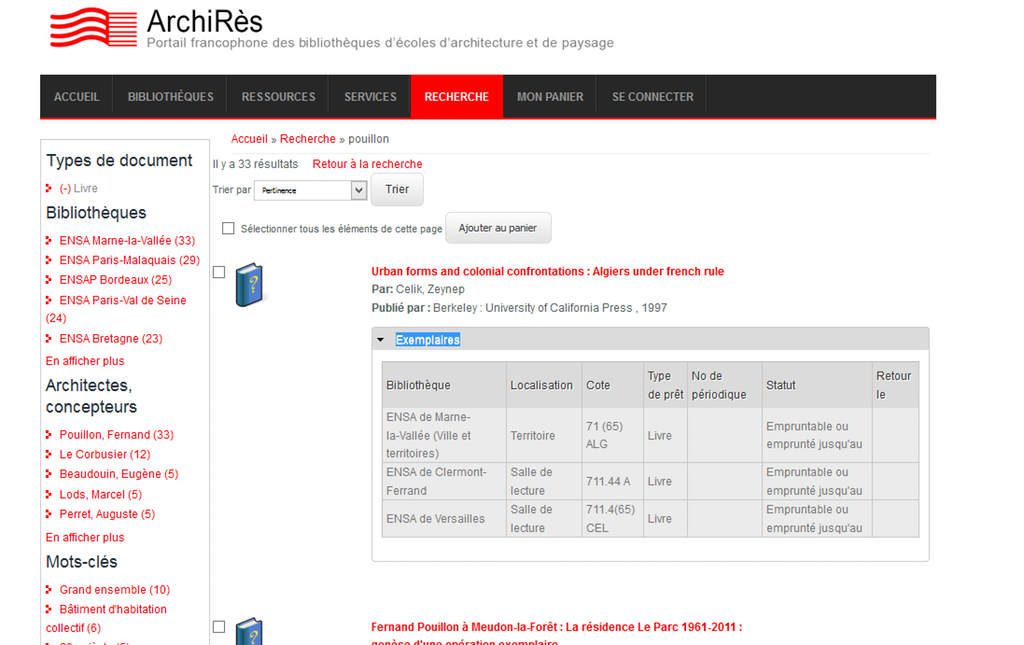This screenshot has height=645, width=1024.
Task: Go to the ACCUEIL menu
Action: pyautogui.click(x=76, y=97)
